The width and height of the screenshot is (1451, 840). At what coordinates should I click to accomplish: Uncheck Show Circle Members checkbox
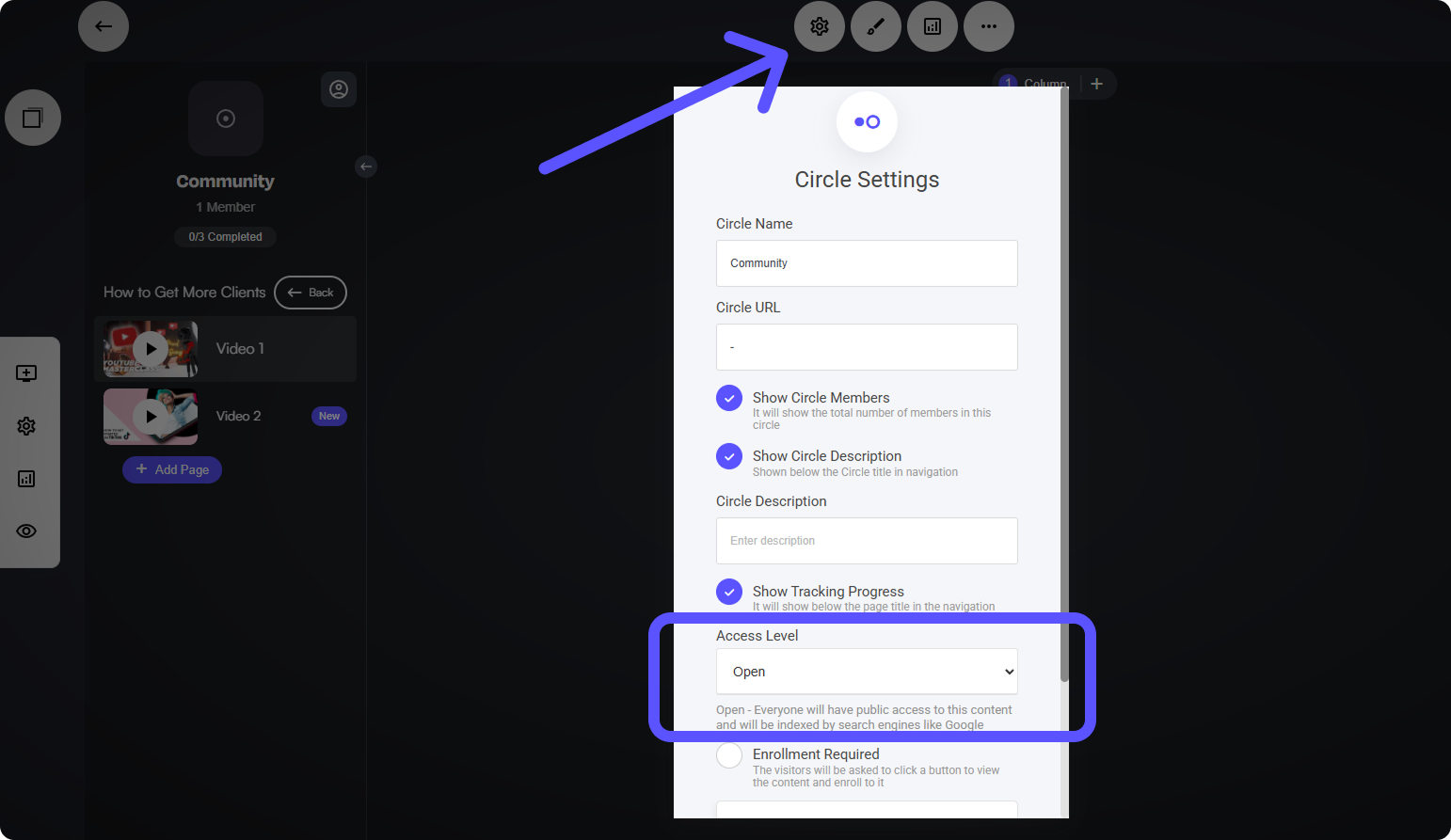pyautogui.click(x=729, y=398)
